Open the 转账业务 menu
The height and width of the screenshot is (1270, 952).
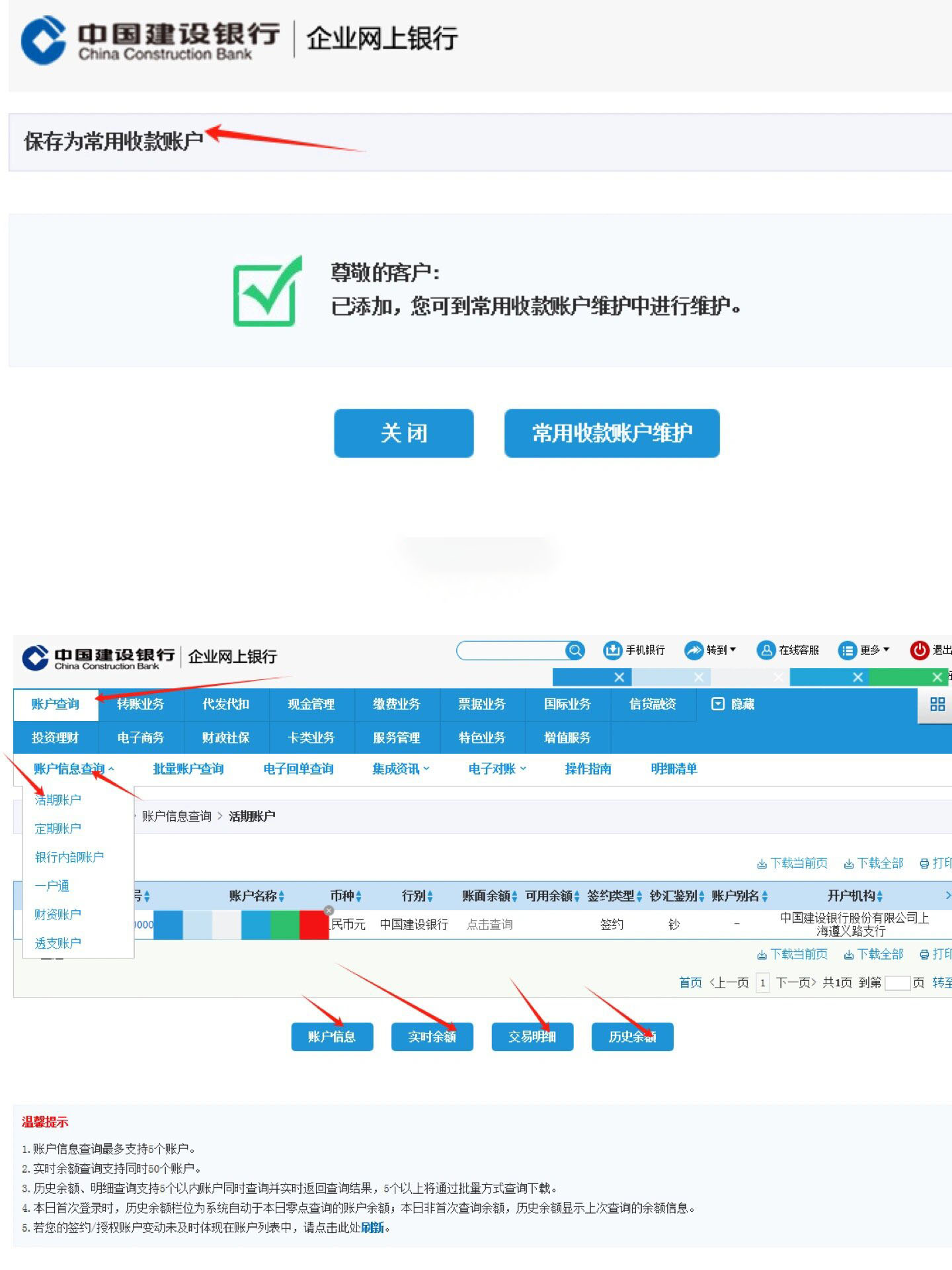point(141,704)
